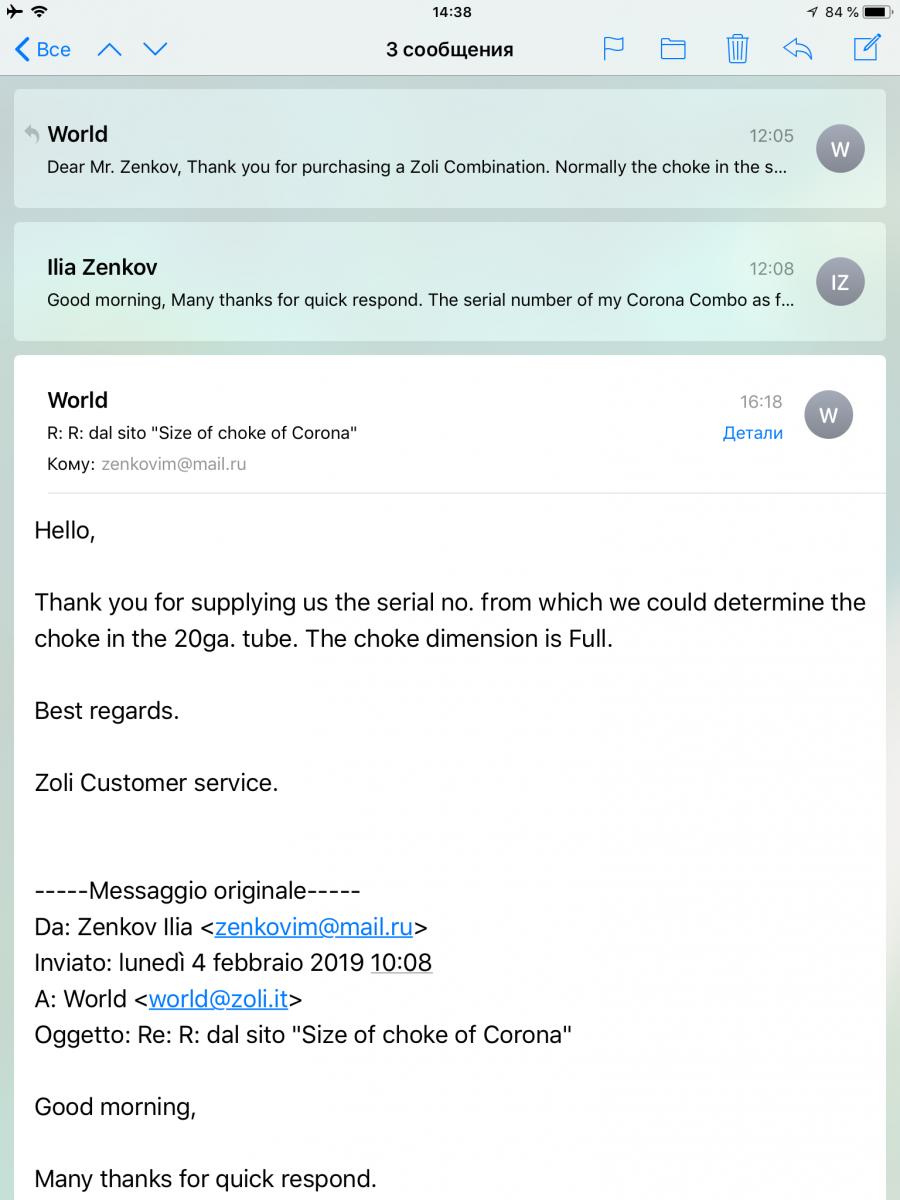Open world@zoli.it email link
Image resolution: width=900 pixels, height=1200 pixels.
pos(218,999)
